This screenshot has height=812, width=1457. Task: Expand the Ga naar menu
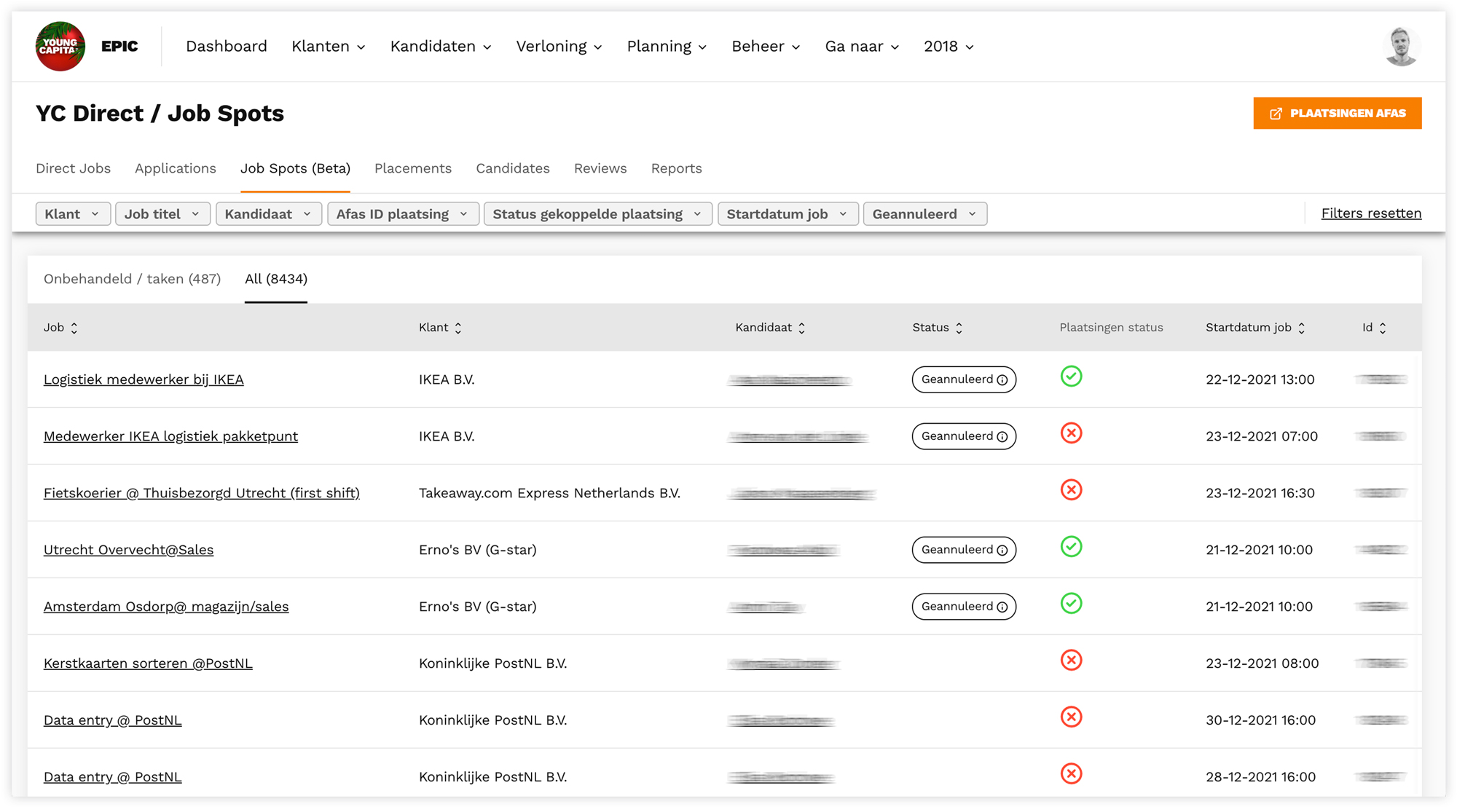[862, 47]
